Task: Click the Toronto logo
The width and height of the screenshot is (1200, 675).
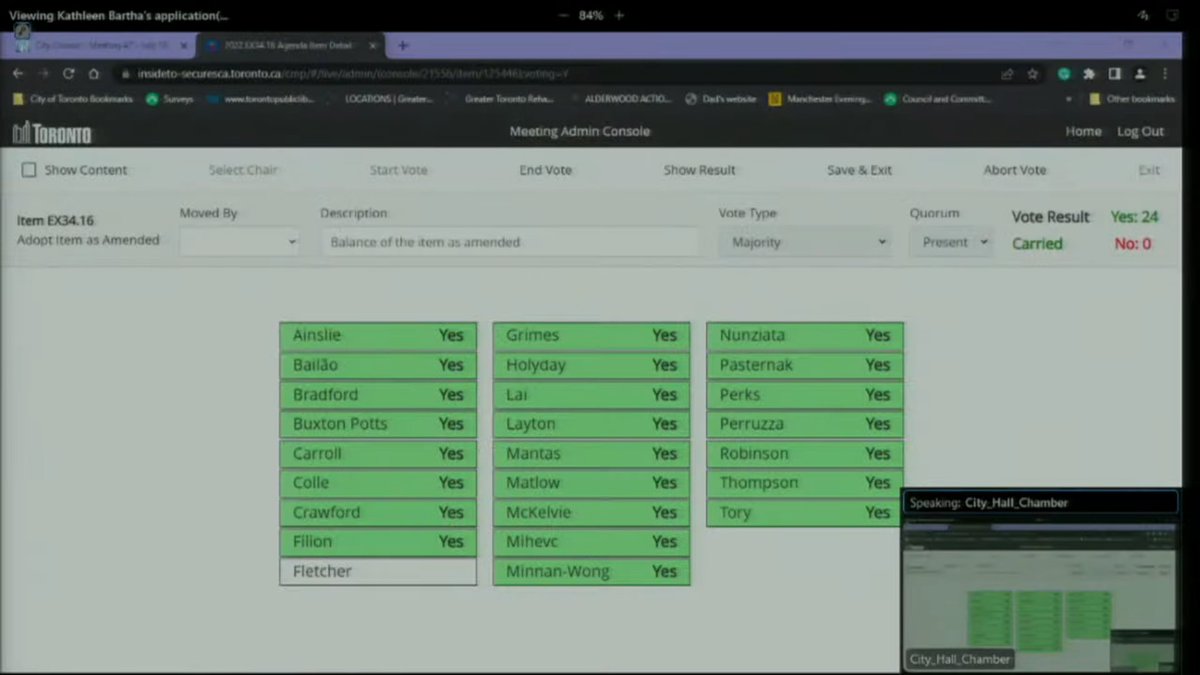Action: point(52,132)
